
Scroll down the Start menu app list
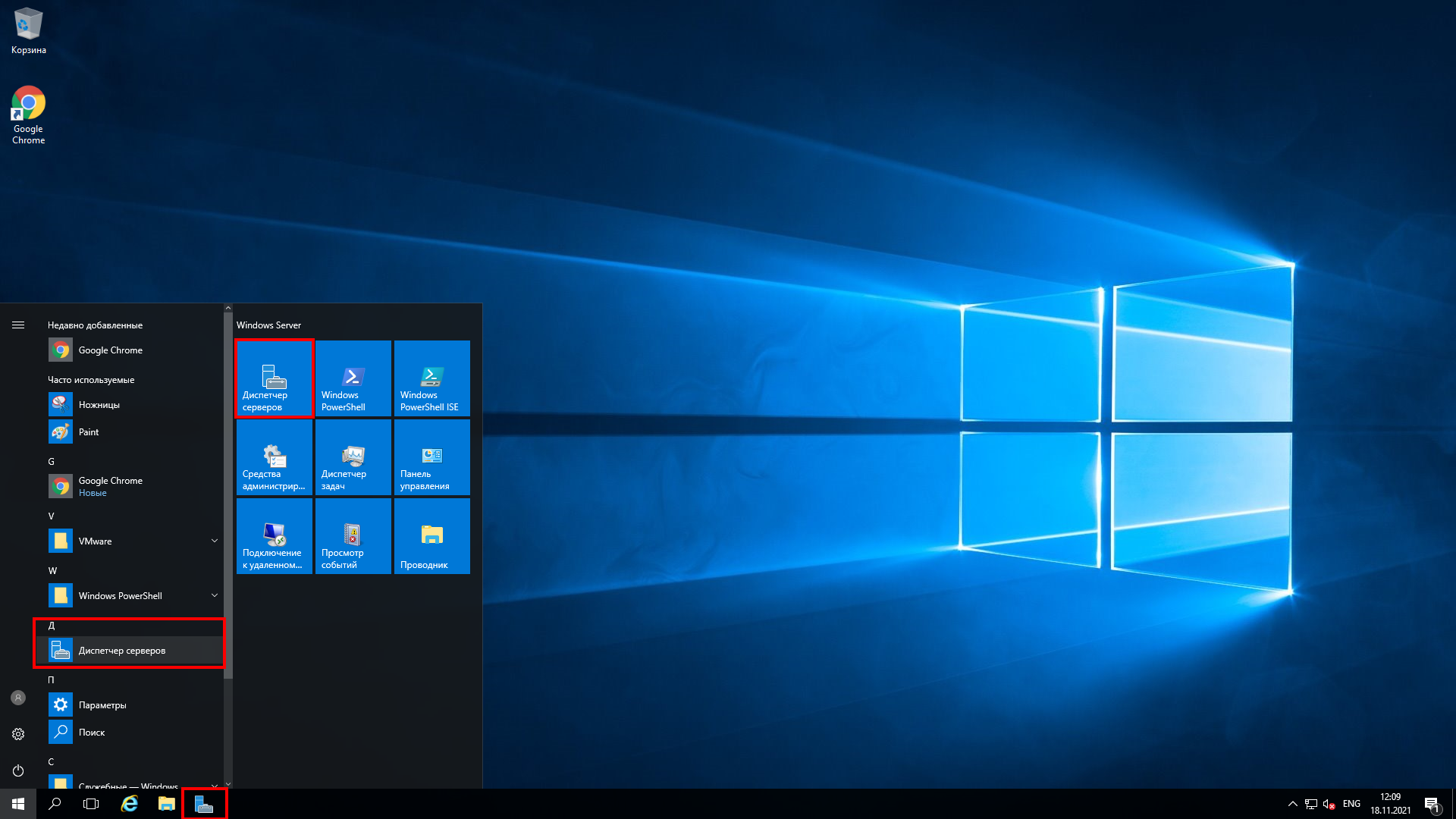pyautogui.click(x=226, y=781)
